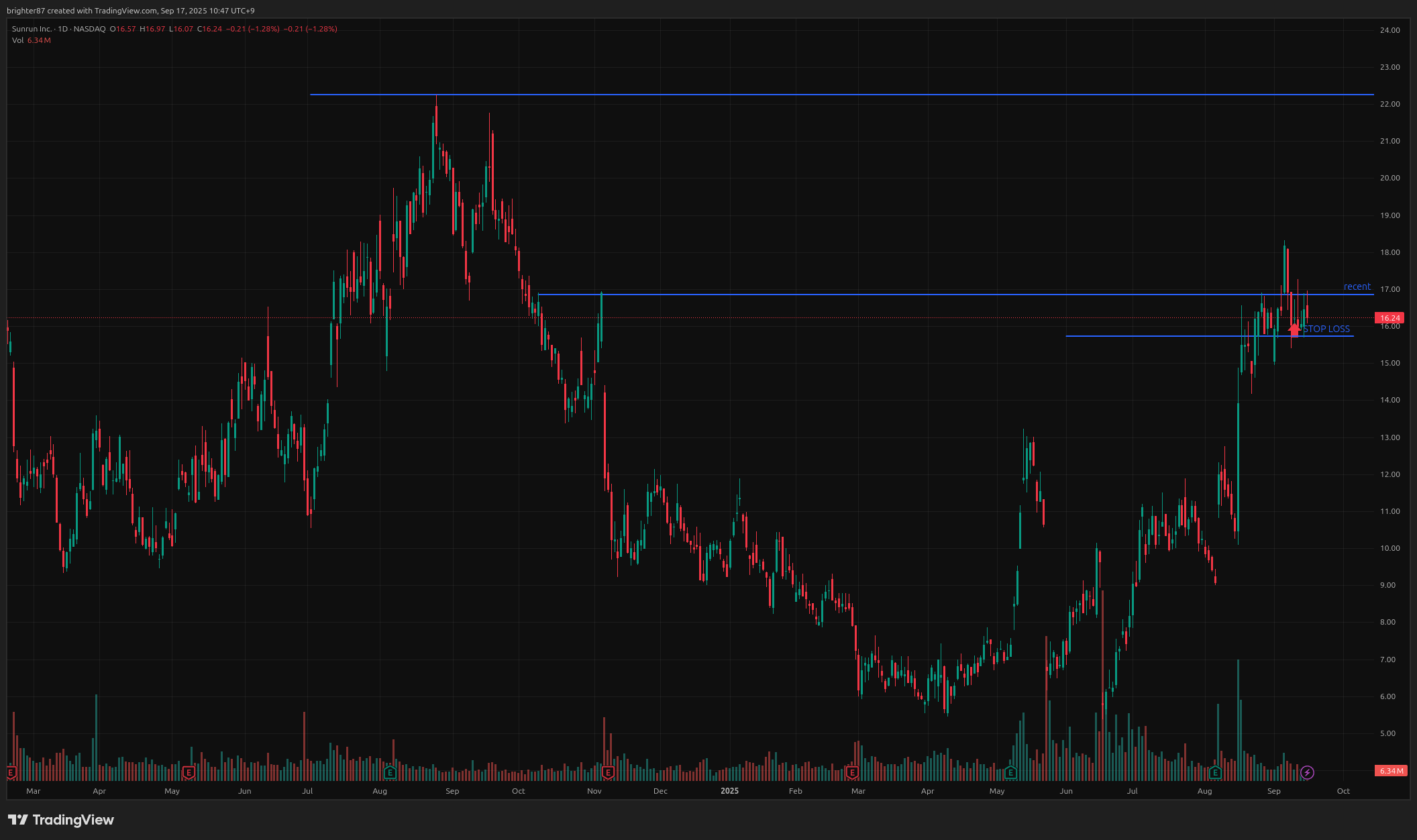Click the red earnings marker near May

[x=189, y=772]
